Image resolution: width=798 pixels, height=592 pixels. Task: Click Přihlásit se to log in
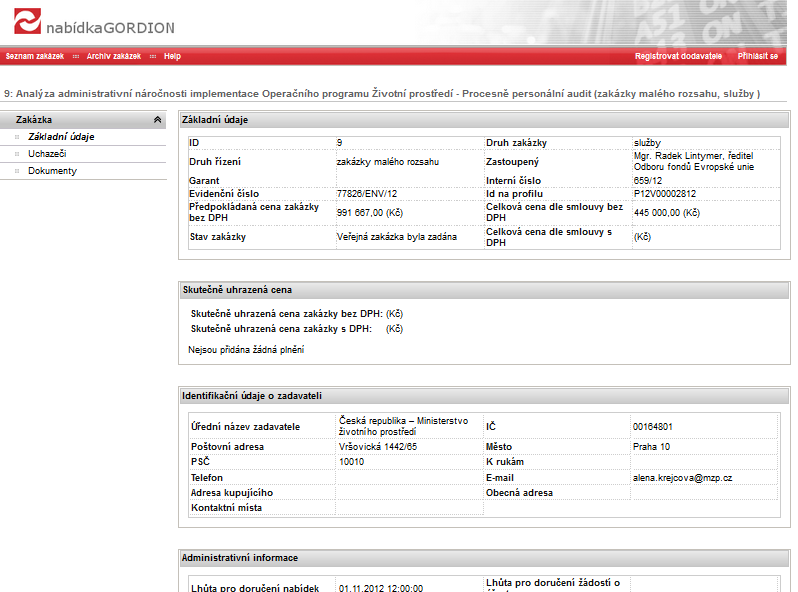click(x=758, y=56)
